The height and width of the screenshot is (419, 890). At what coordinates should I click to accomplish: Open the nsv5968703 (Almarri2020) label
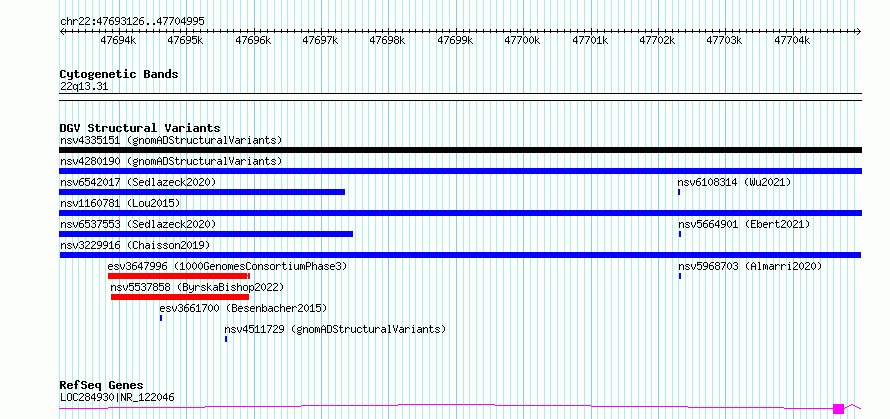click(x=750, y=266)
